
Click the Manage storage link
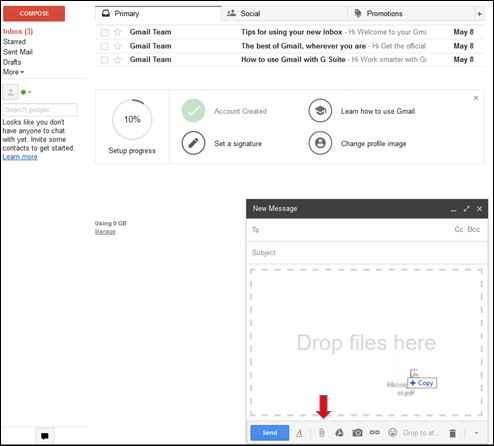[105, 232]
